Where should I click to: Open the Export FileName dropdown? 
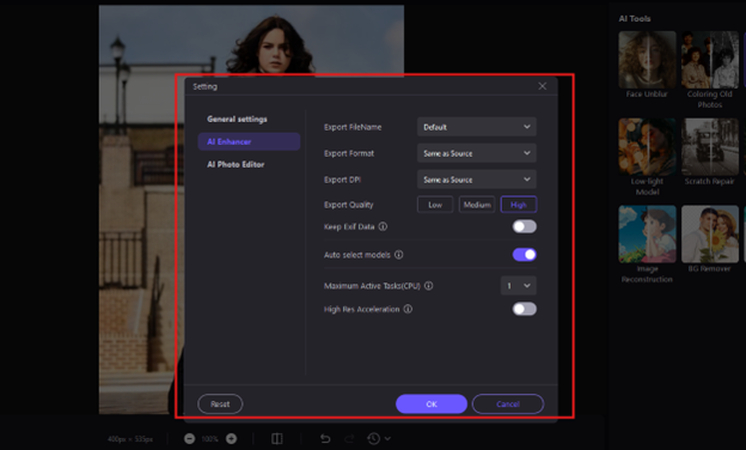coord(477,127)
